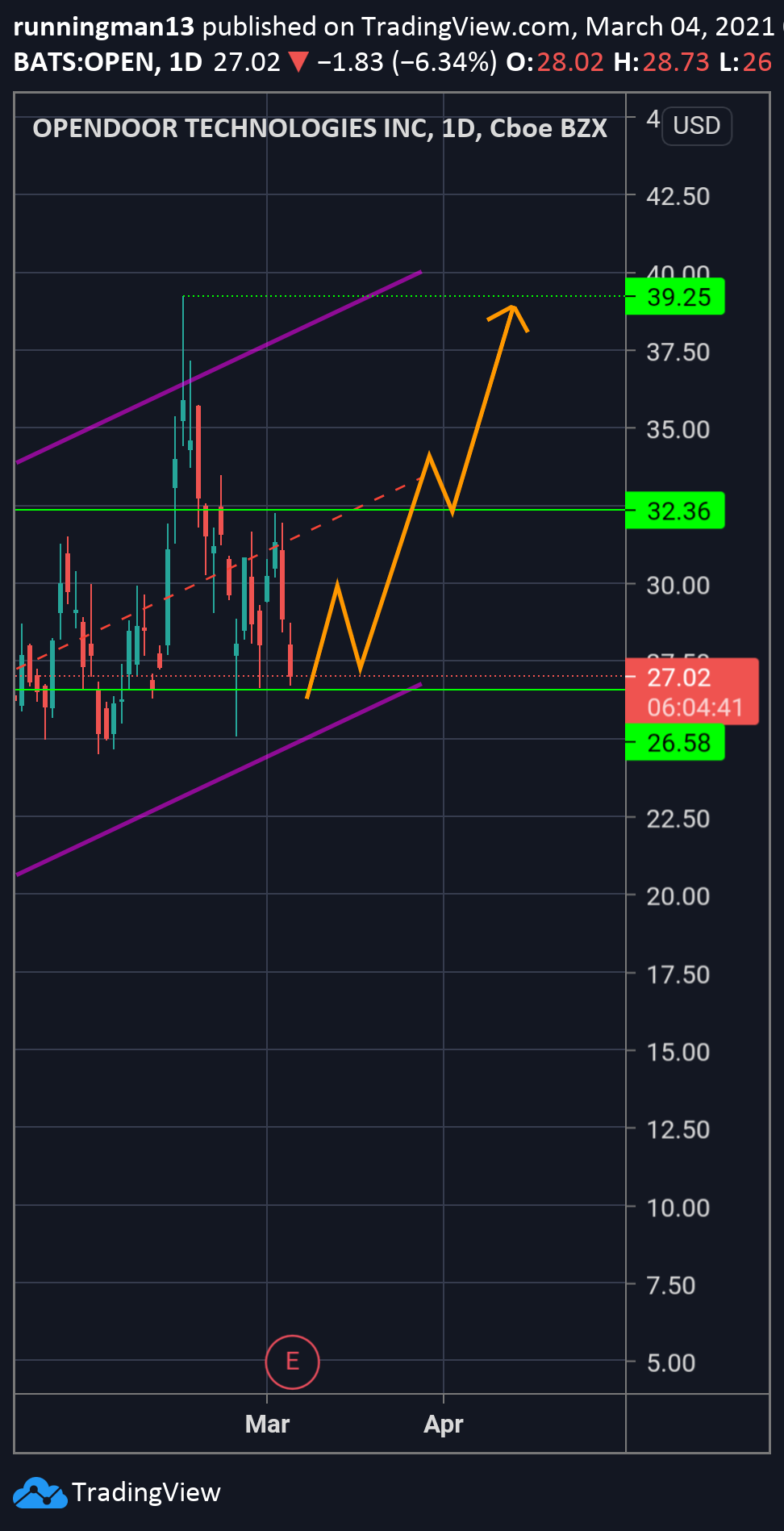Click the 10.00 price axis label
This screenshot has height=1531, width=784.
[678, 1208]
